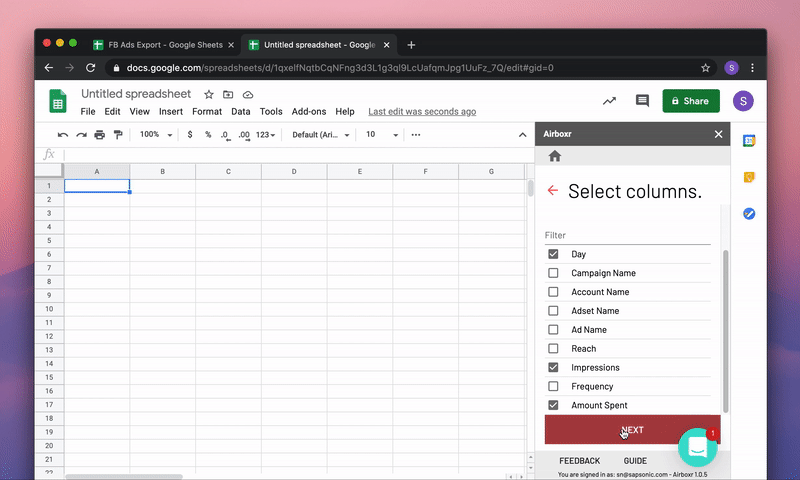Format as percent
The height and width of the screenshot is (480, 800).
pyautogui.click(x=208, y=135)
